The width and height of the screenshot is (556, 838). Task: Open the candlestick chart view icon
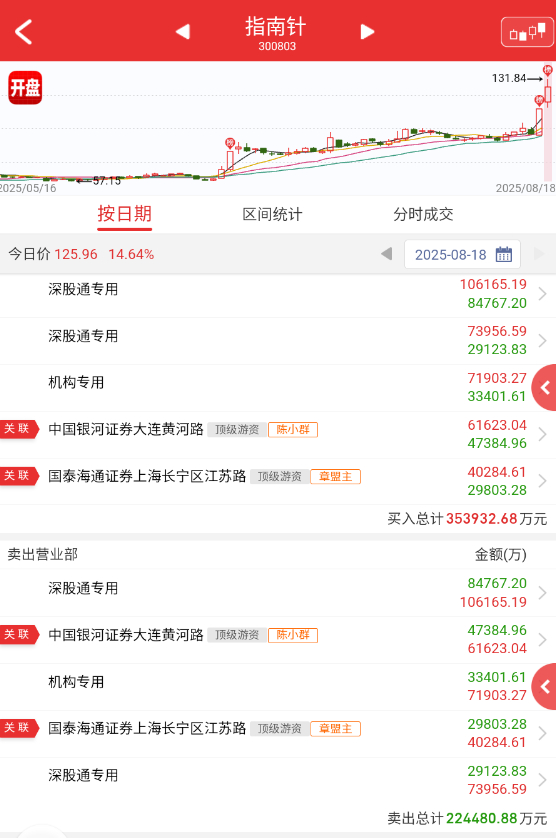click(x=527, y=32)
